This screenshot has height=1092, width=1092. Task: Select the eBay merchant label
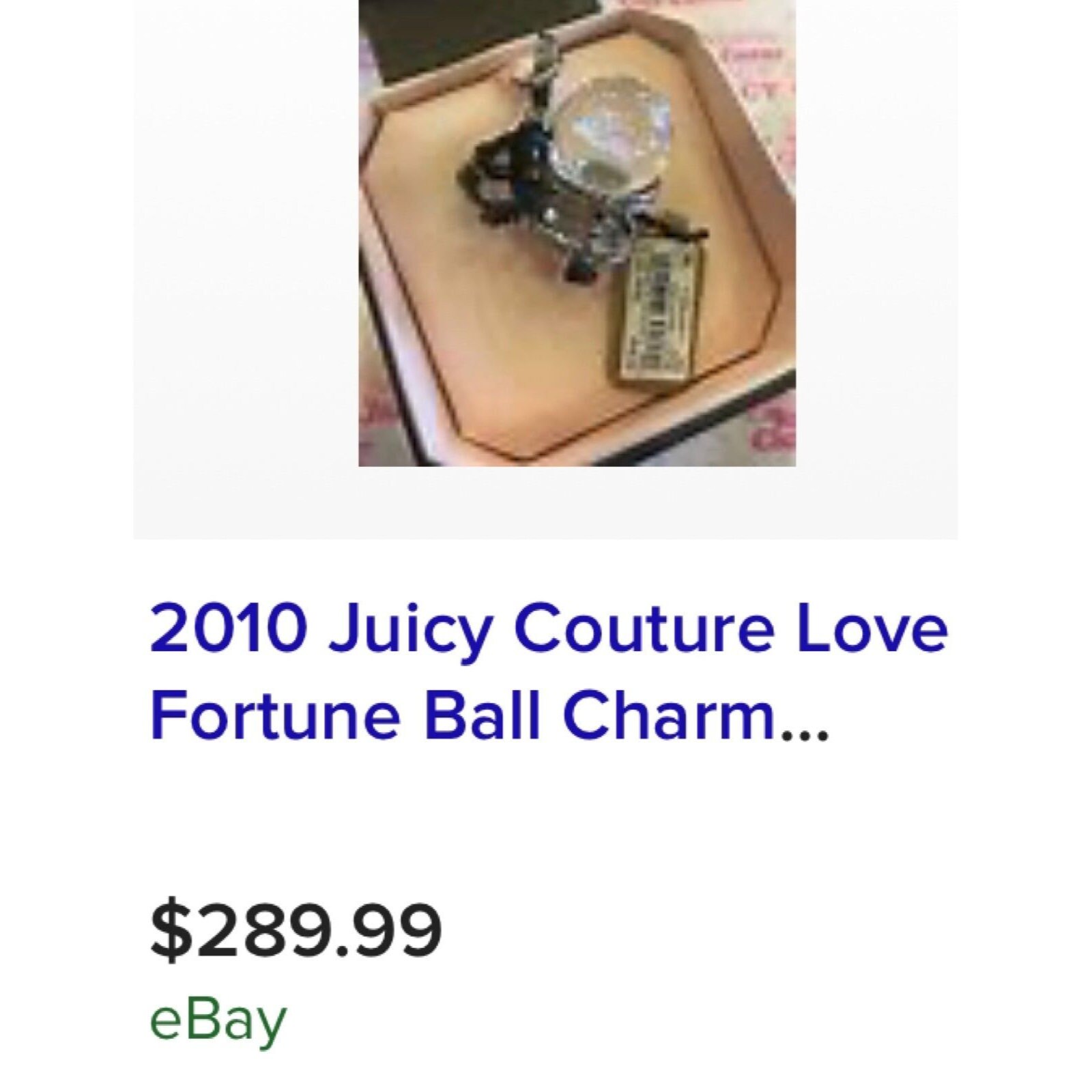pos(218,1020)
